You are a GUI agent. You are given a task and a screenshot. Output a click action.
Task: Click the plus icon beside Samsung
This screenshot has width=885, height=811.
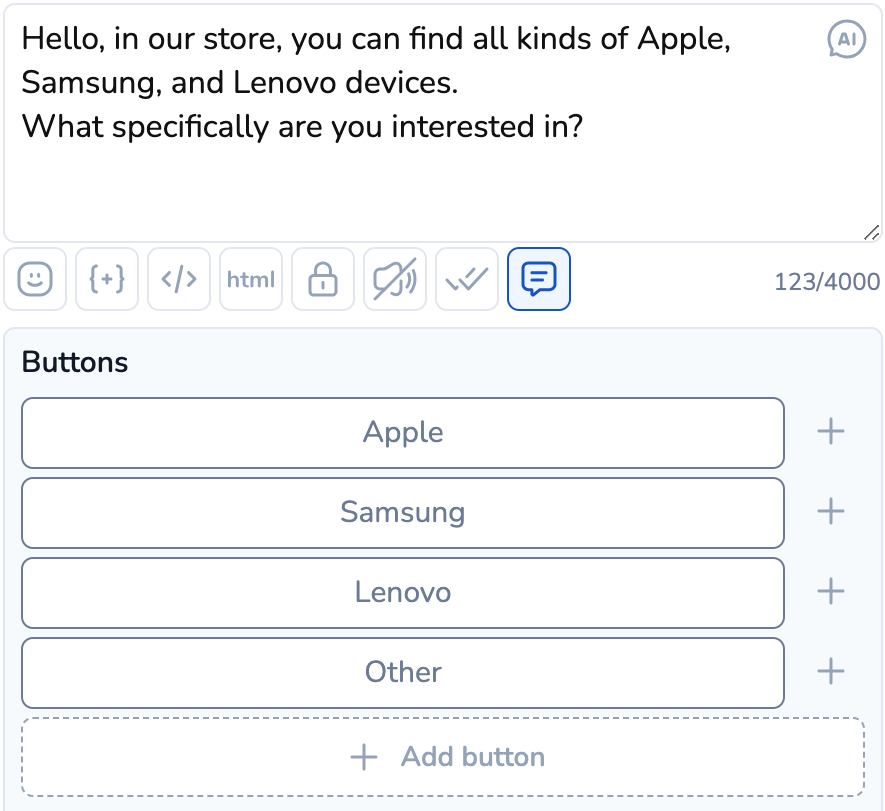click(831, 512)
